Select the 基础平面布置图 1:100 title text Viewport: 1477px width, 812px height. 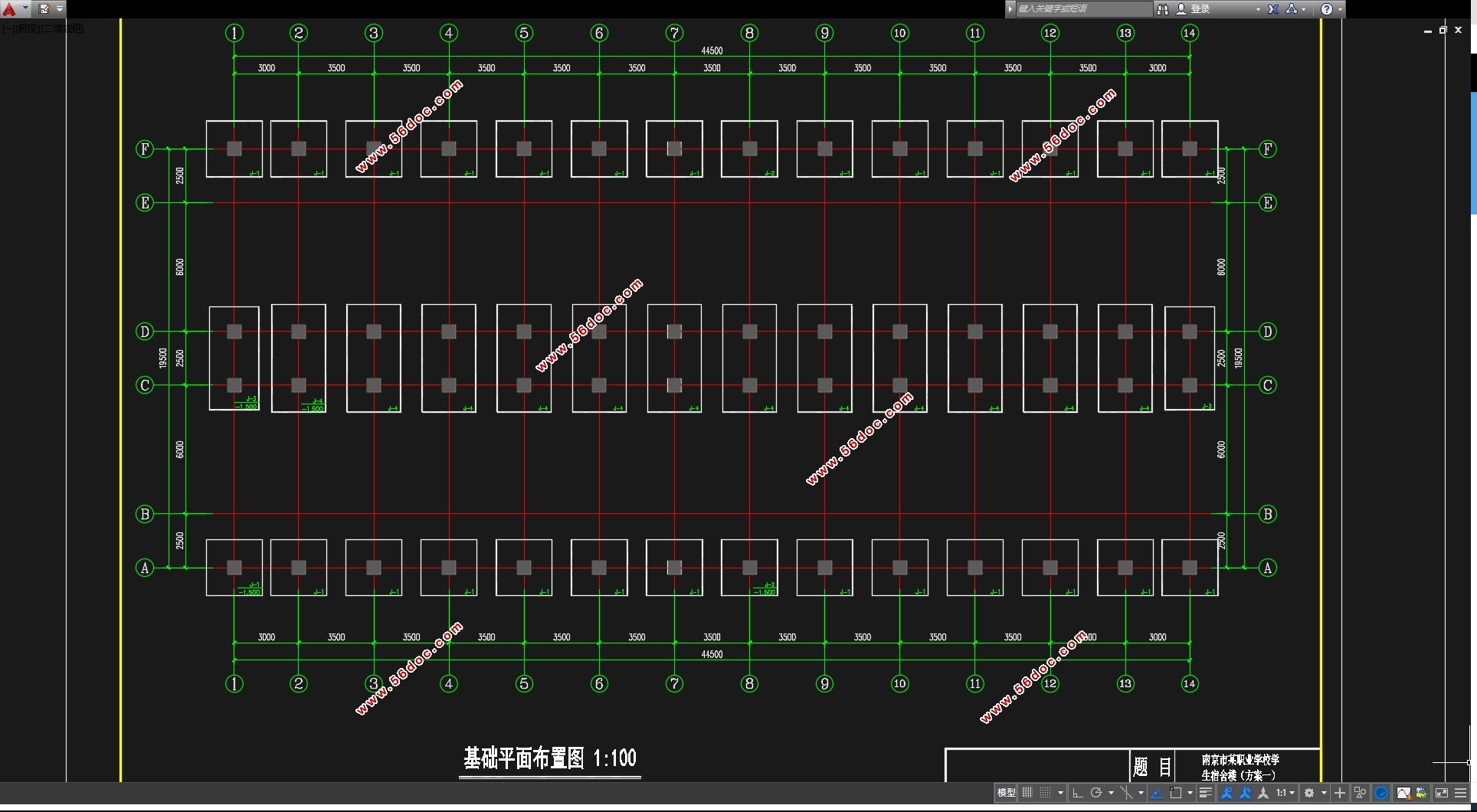click(550, 758)
